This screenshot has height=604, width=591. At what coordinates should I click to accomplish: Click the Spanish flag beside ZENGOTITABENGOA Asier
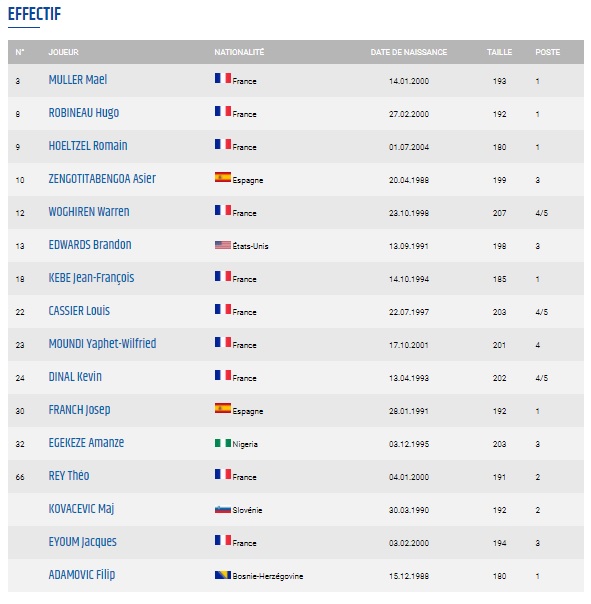(x=223, y=177)
